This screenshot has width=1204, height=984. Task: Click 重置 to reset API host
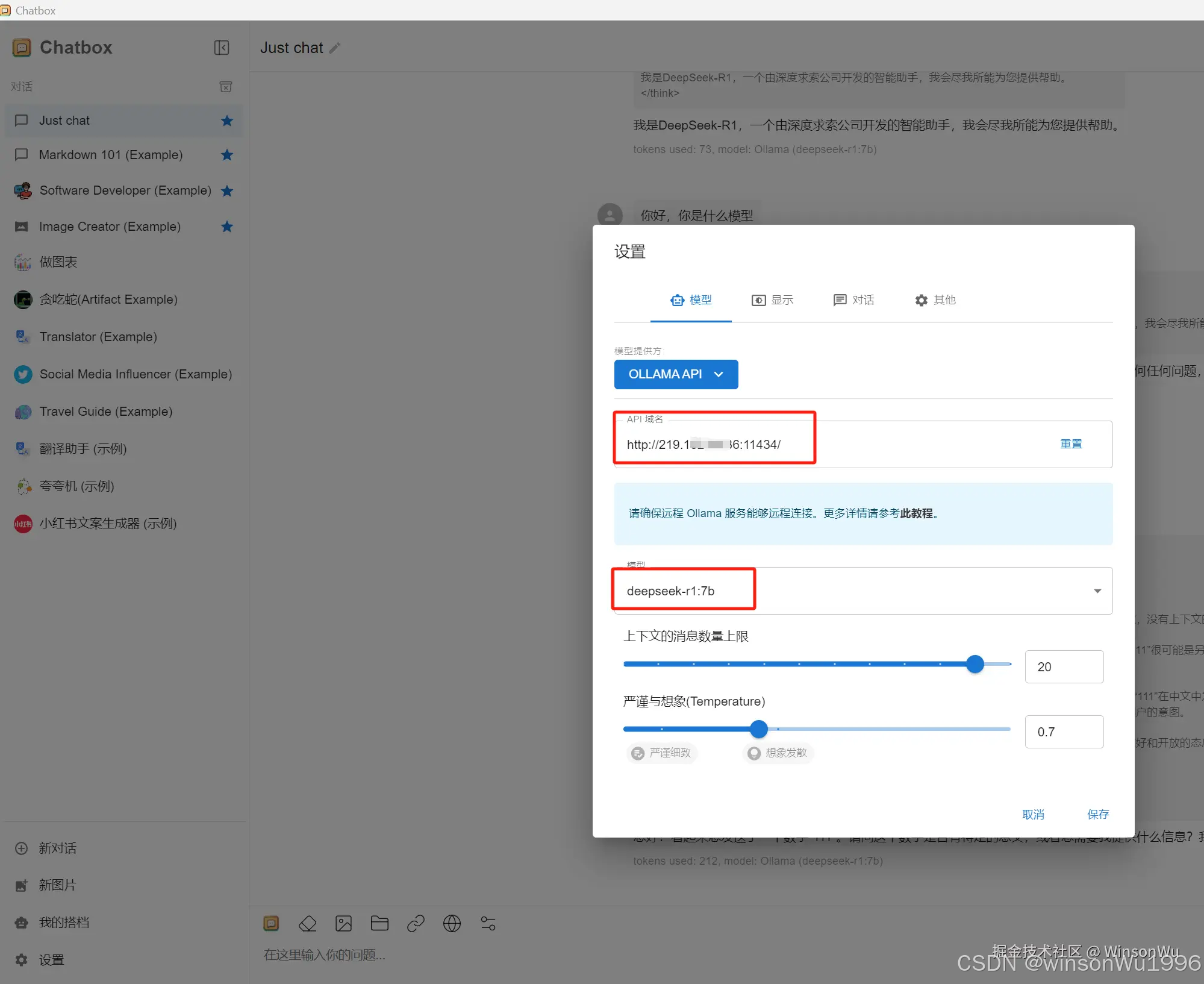1071,444
